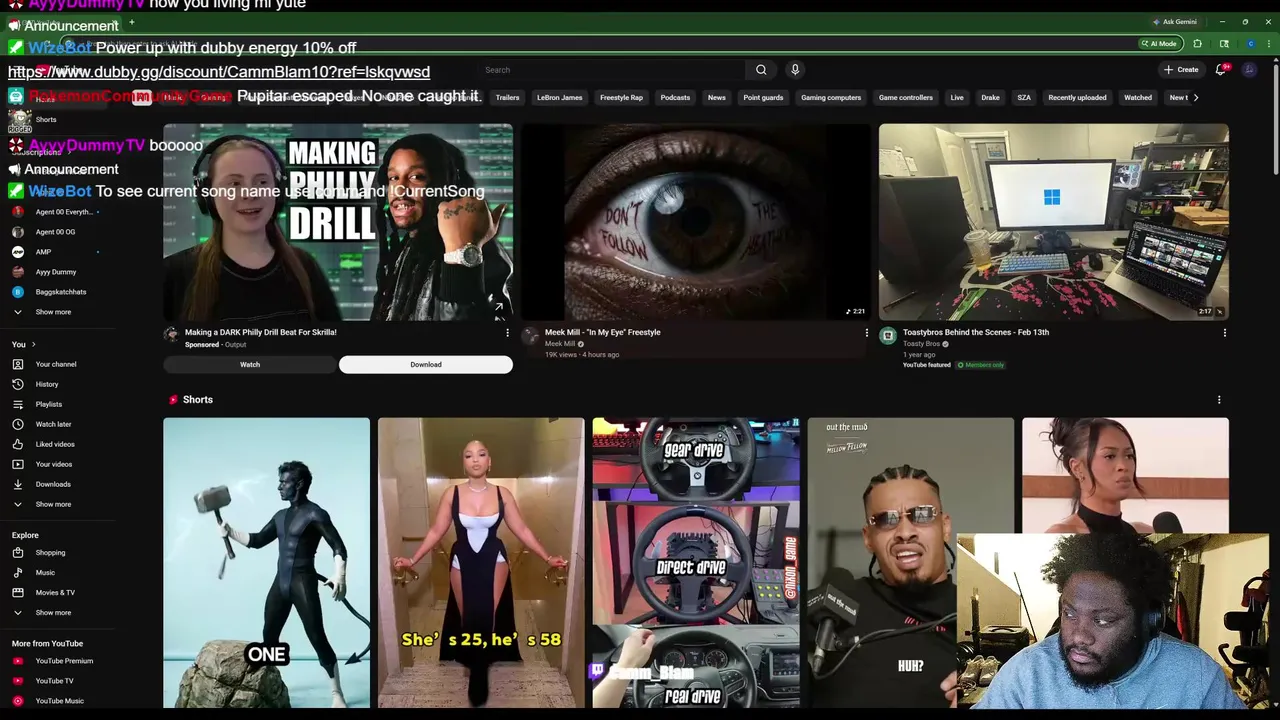This screenshot has width=1280, height=720.
Task: Select the Trailers filter chip
Action: pos(508,98)
